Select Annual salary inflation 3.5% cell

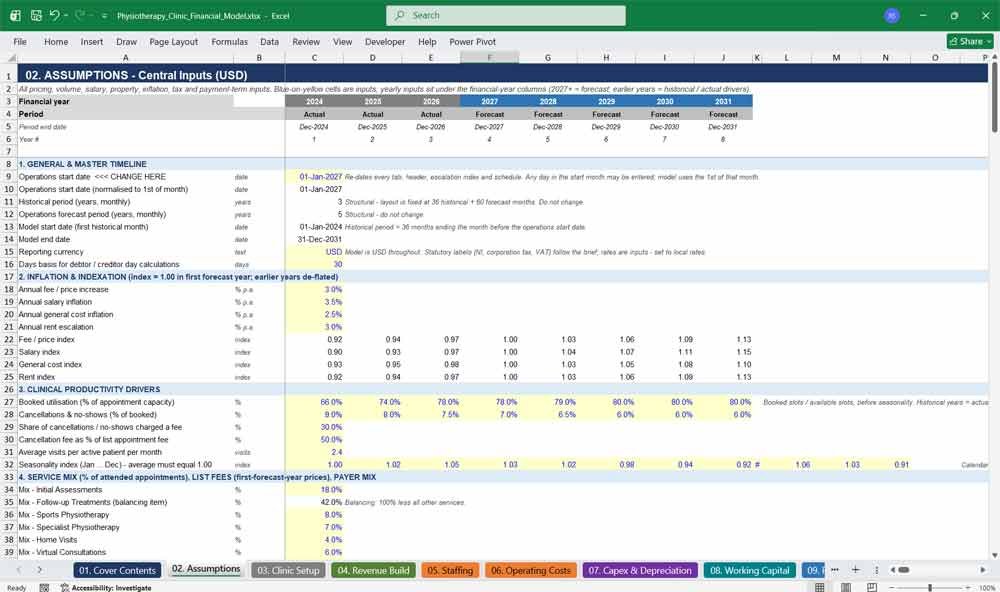[x=314, y=302]
